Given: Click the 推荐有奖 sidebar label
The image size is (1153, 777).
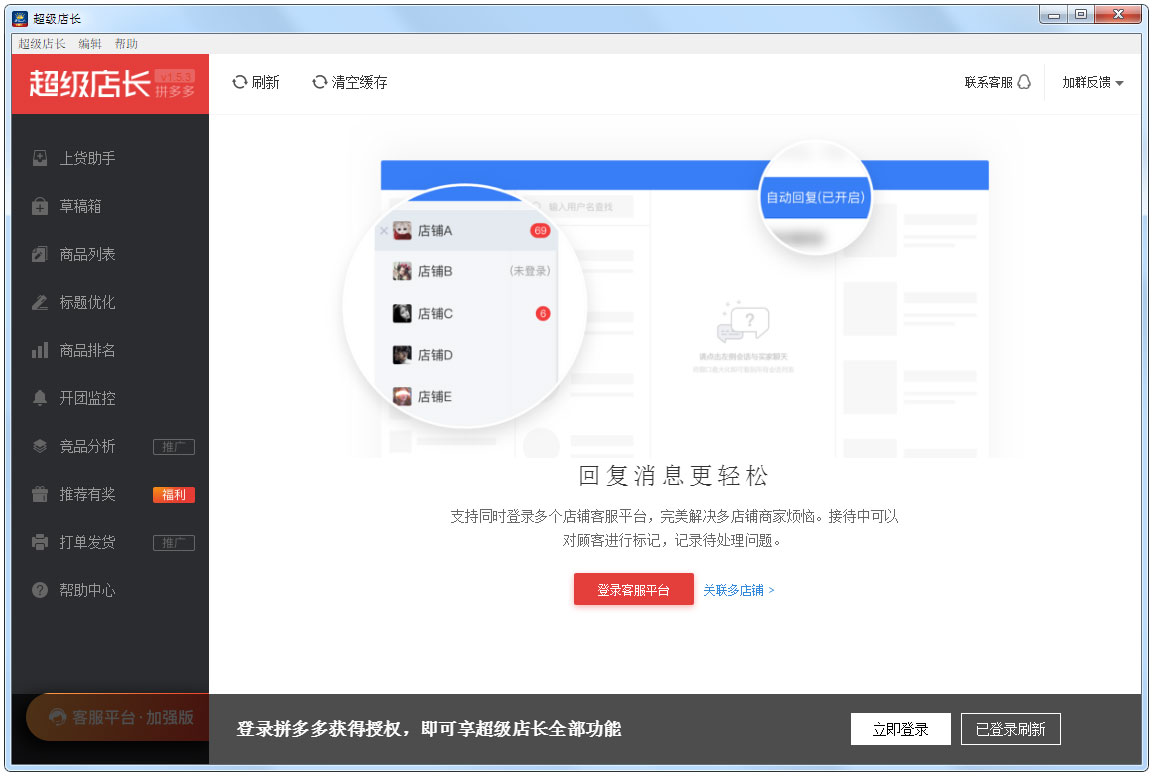Looking at the screenshot, I should (88, 495).
